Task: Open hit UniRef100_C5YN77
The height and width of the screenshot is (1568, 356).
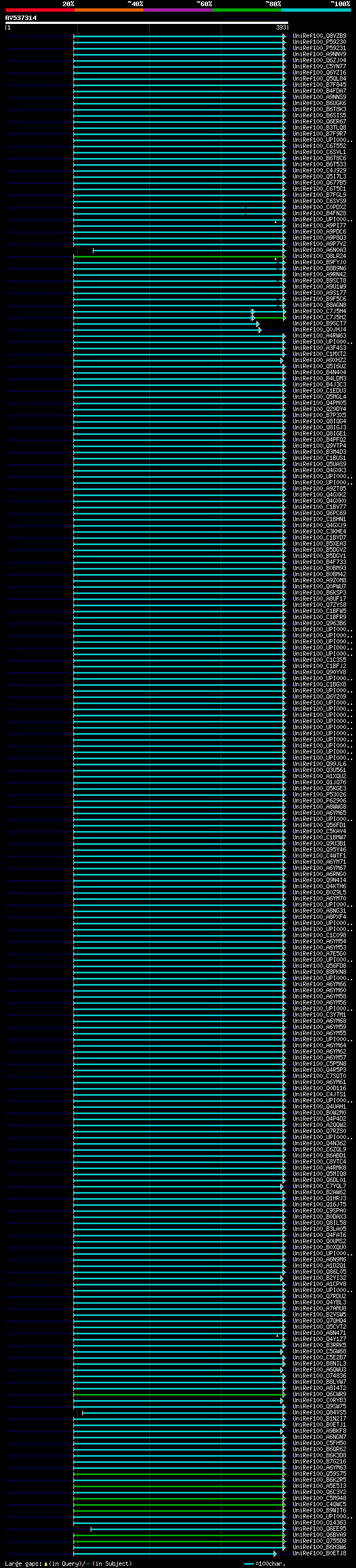Action: [319, 66]
